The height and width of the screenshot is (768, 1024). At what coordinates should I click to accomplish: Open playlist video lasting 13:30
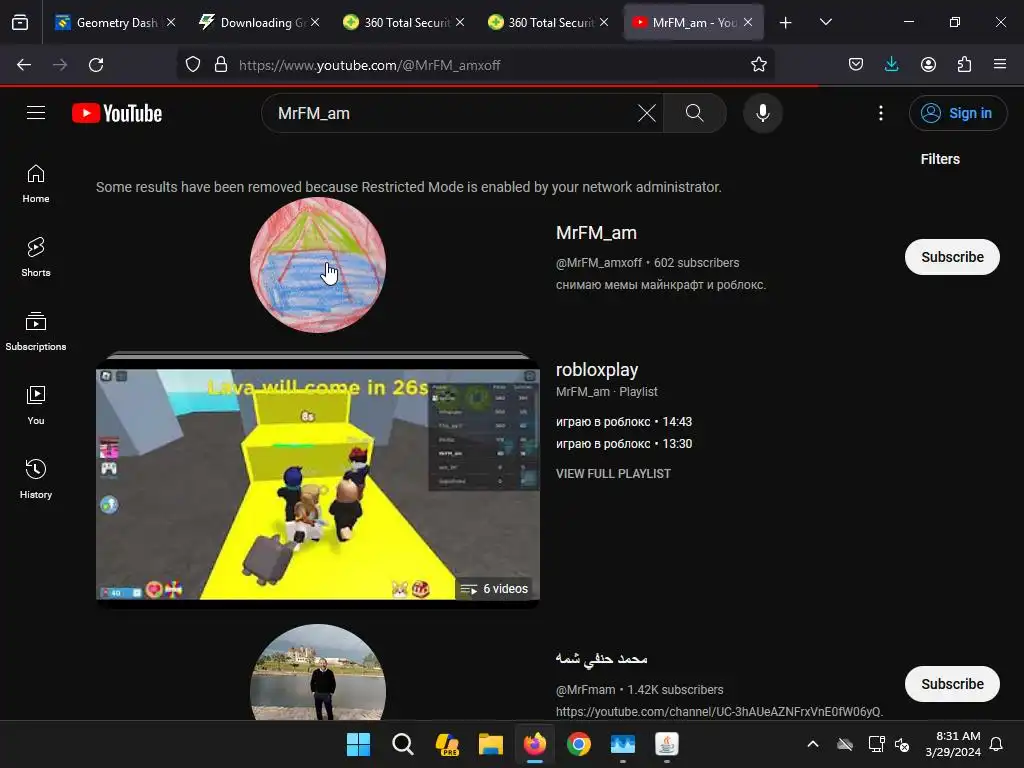coord(624,443)
